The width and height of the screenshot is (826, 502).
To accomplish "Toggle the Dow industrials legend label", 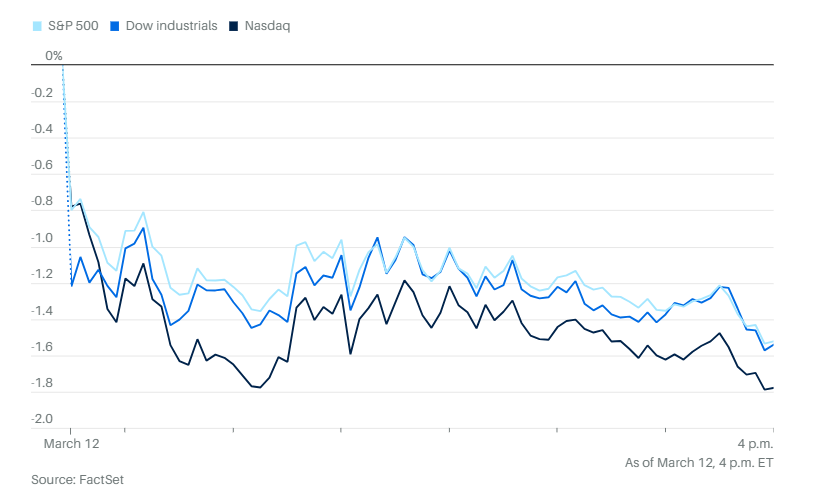I will tap(171, 25).
